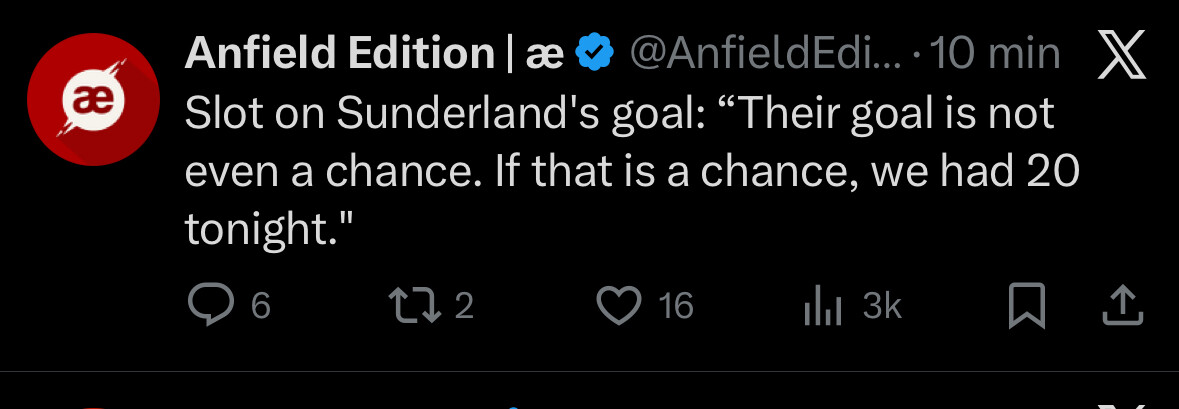Open the next tweet's partially visible avatar
The width and height of the screenshot is (1179, 409).
pyautogui.click(x=92, y=405)
